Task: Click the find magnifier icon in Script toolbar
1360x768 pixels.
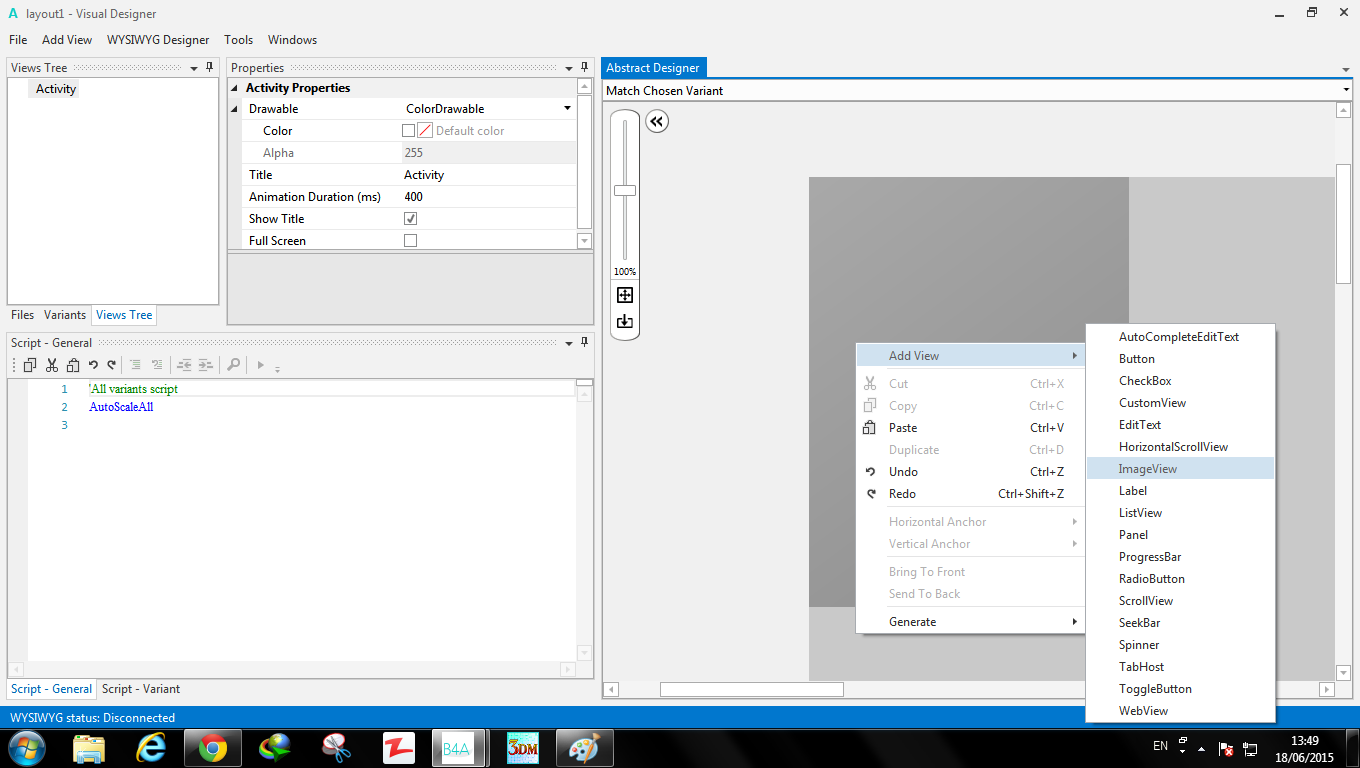Action: pyautogui.click(x=233, y=365)
